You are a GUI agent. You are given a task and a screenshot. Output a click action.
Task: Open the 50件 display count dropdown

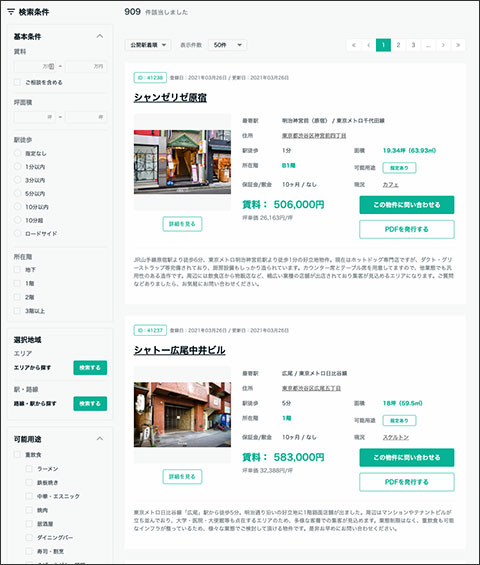point(227,45)
